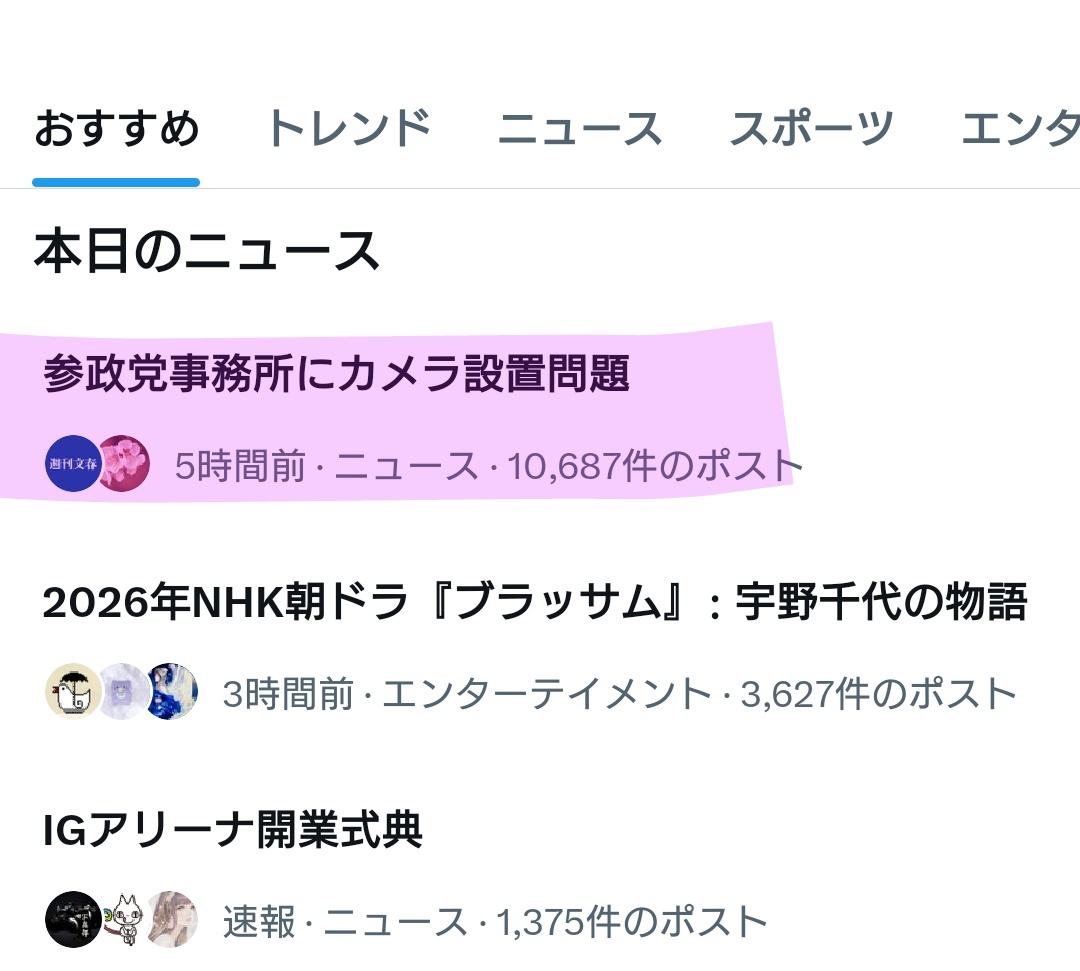
Task: Open the ニュース tab in top bar
Action: (x=580, y=129)
